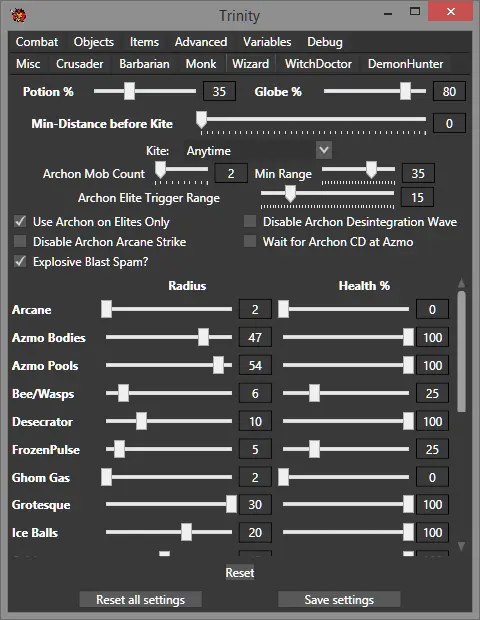Maximize the Trinity window
The height and width of the screenshot is (620, 480).
415,11
